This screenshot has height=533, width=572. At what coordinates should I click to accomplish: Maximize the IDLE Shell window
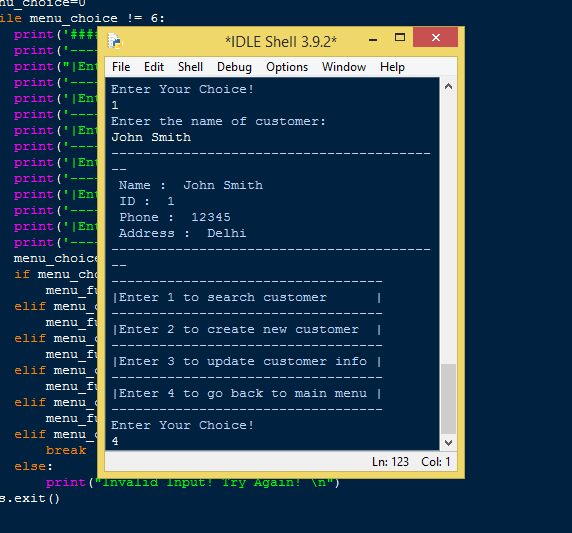pyautogui.click(x=400, y=38)
